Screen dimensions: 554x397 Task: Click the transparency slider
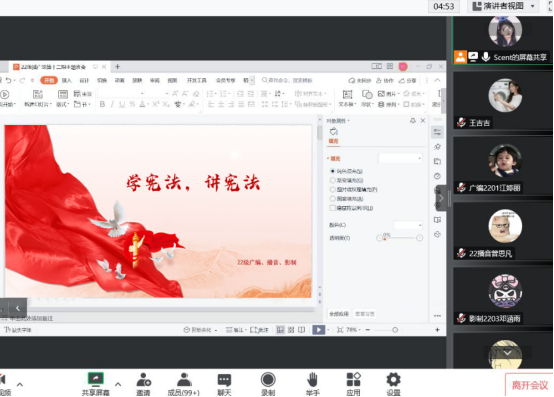point(399,238)
